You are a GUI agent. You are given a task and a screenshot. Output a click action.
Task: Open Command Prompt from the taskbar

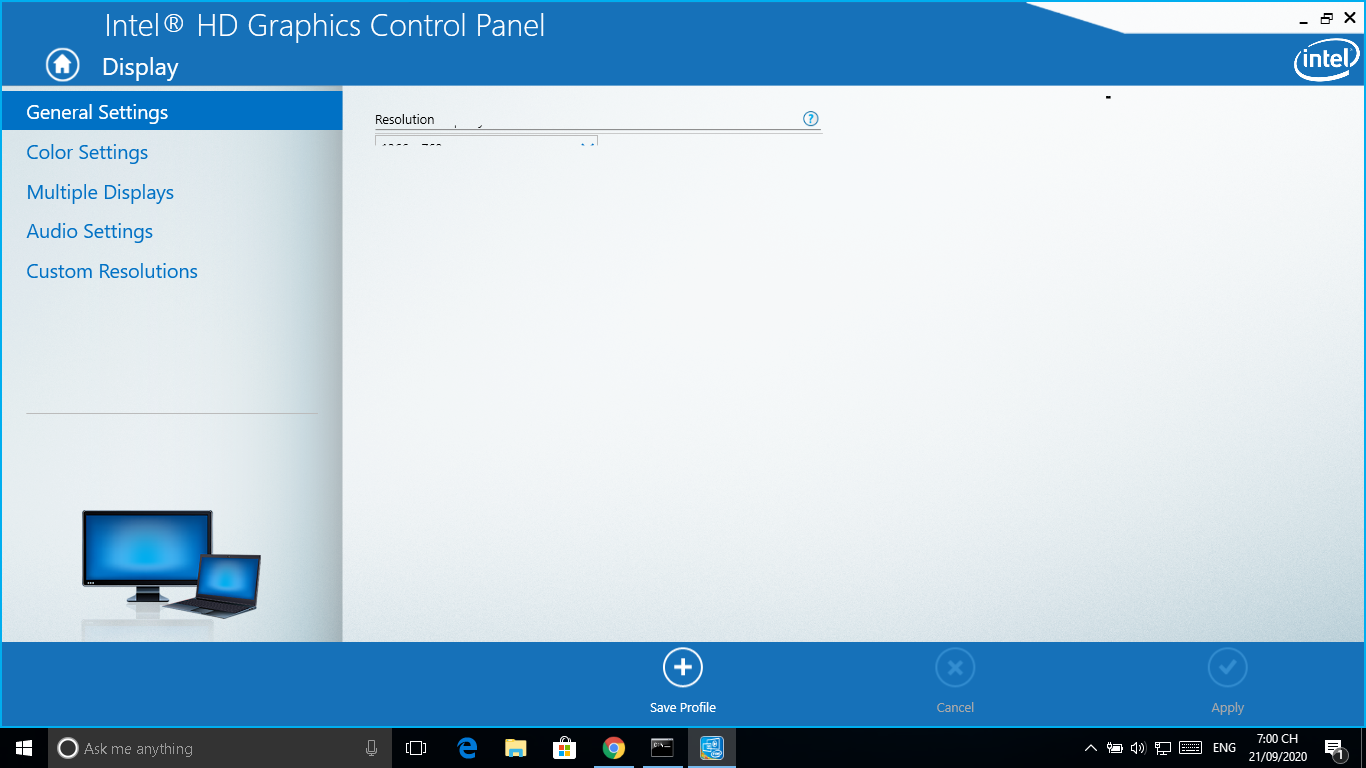coord(662,748)
